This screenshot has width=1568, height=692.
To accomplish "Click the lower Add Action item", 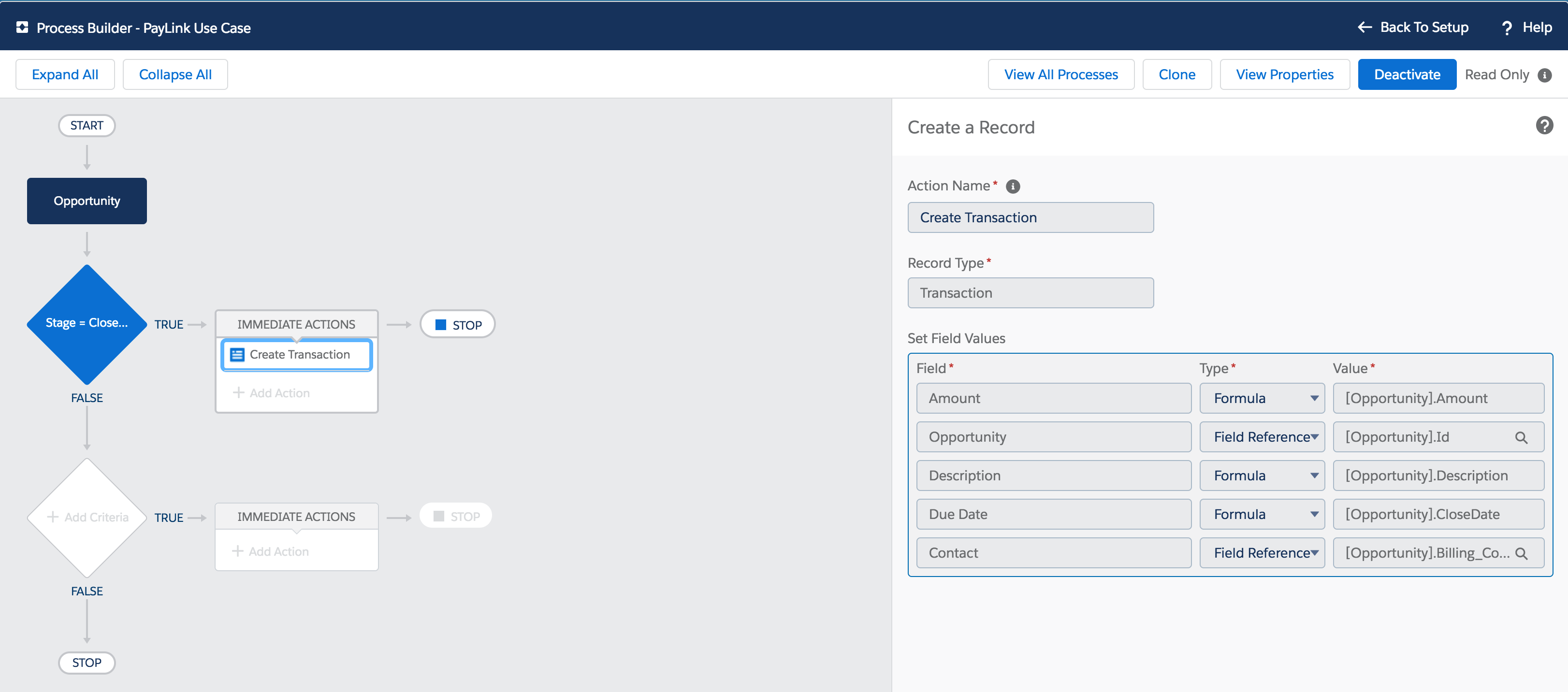I will point(271,551).
